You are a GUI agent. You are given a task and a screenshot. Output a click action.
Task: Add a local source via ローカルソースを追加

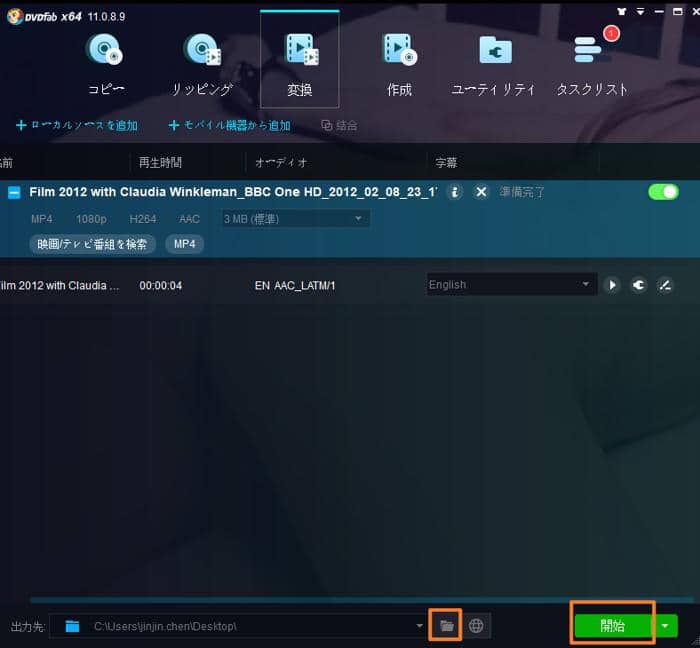tap(76, 125)
